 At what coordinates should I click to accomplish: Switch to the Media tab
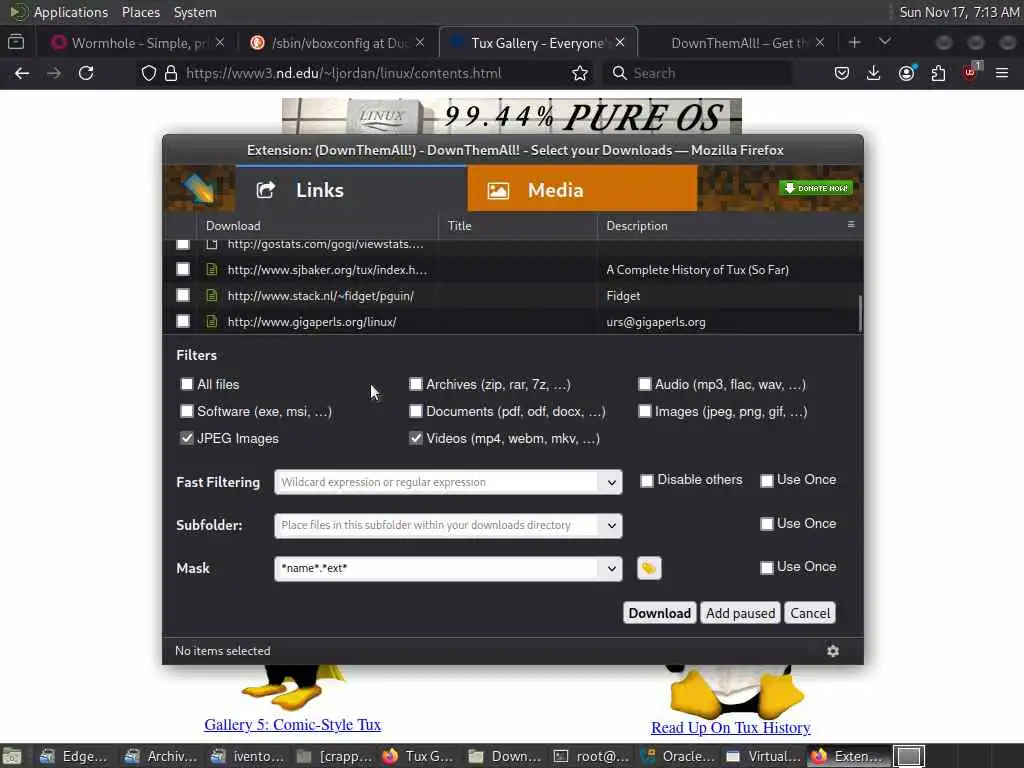[583, 189]
